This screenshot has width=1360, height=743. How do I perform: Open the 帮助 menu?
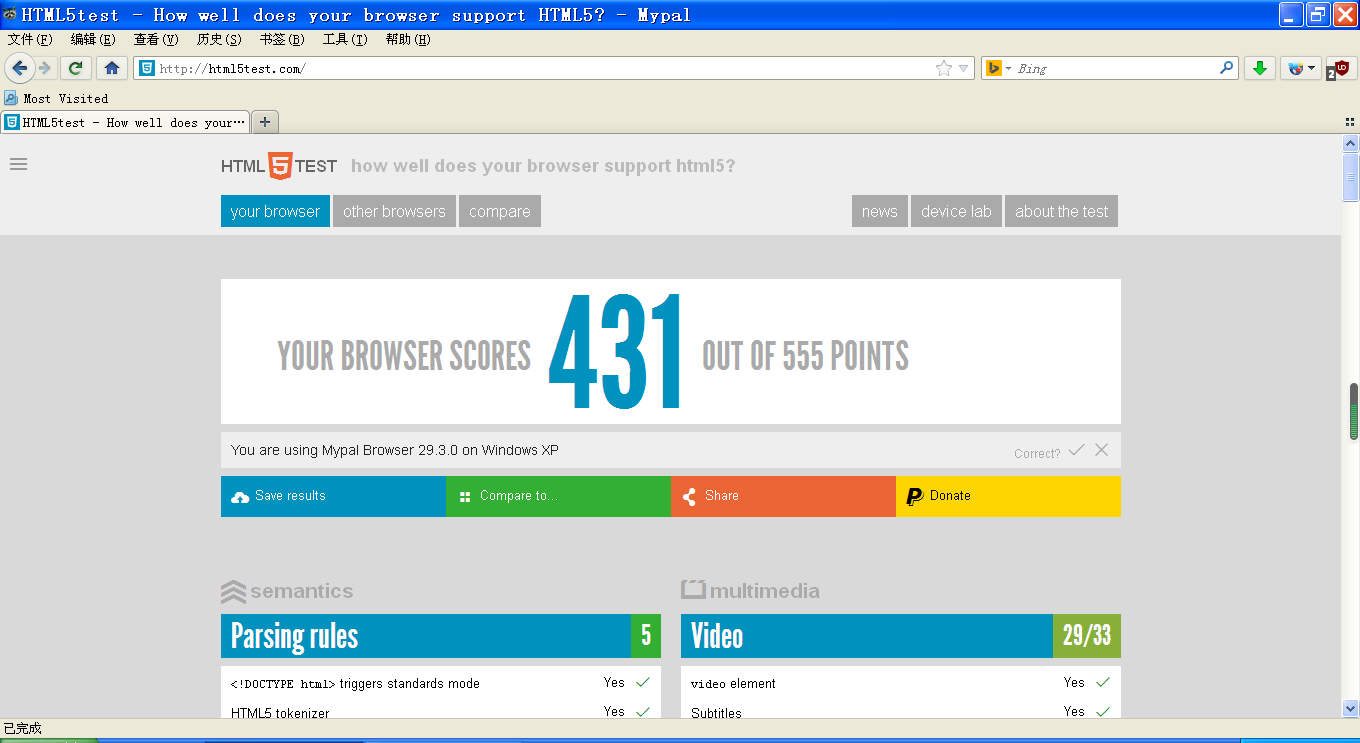tap(408, 39)
